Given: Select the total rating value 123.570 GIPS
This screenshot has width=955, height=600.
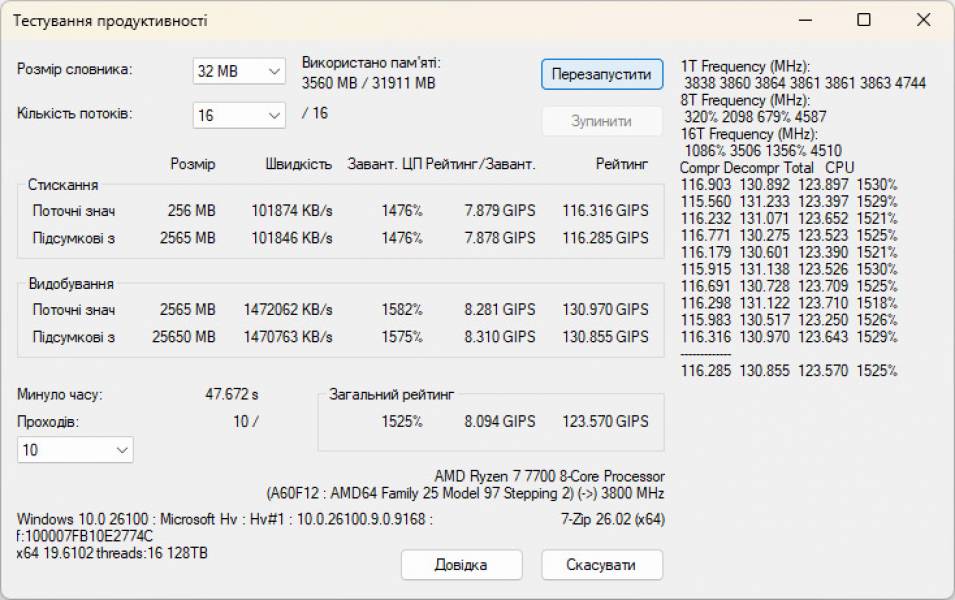Looking at the screenshot, I should tap(605, 422).
